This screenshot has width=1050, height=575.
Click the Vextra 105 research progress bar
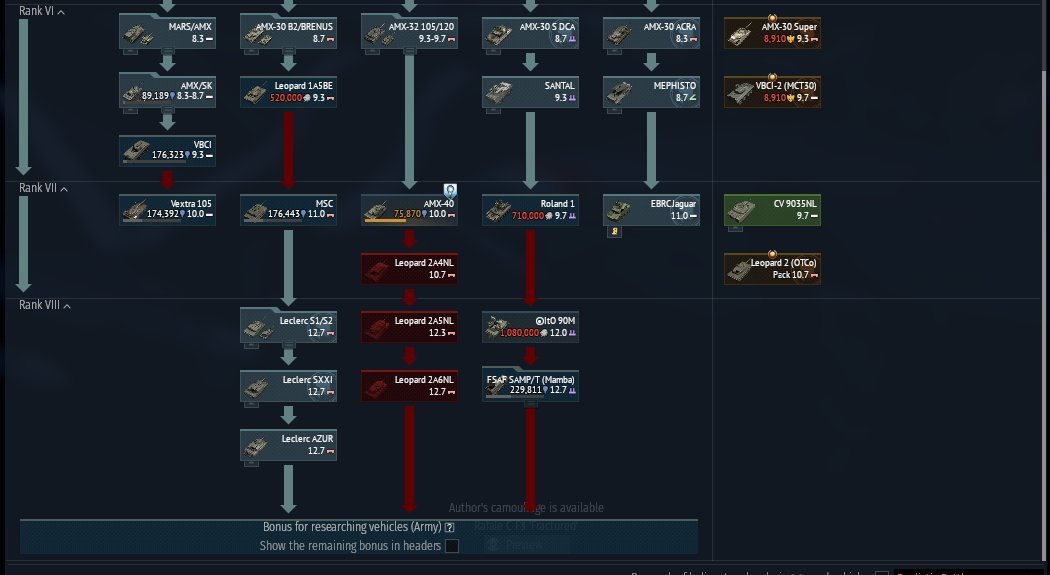[152, 220]
